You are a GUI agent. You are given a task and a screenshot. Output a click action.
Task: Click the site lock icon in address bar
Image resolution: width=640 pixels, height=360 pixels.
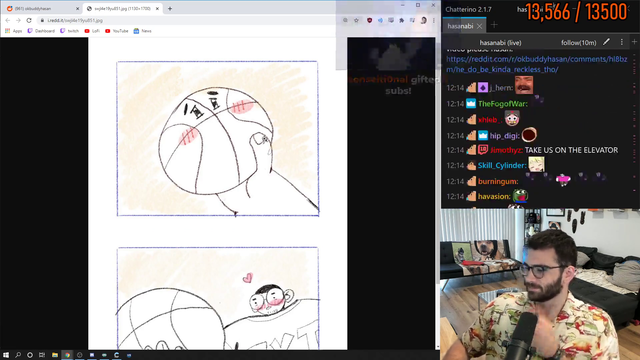[x=42, y=20]
